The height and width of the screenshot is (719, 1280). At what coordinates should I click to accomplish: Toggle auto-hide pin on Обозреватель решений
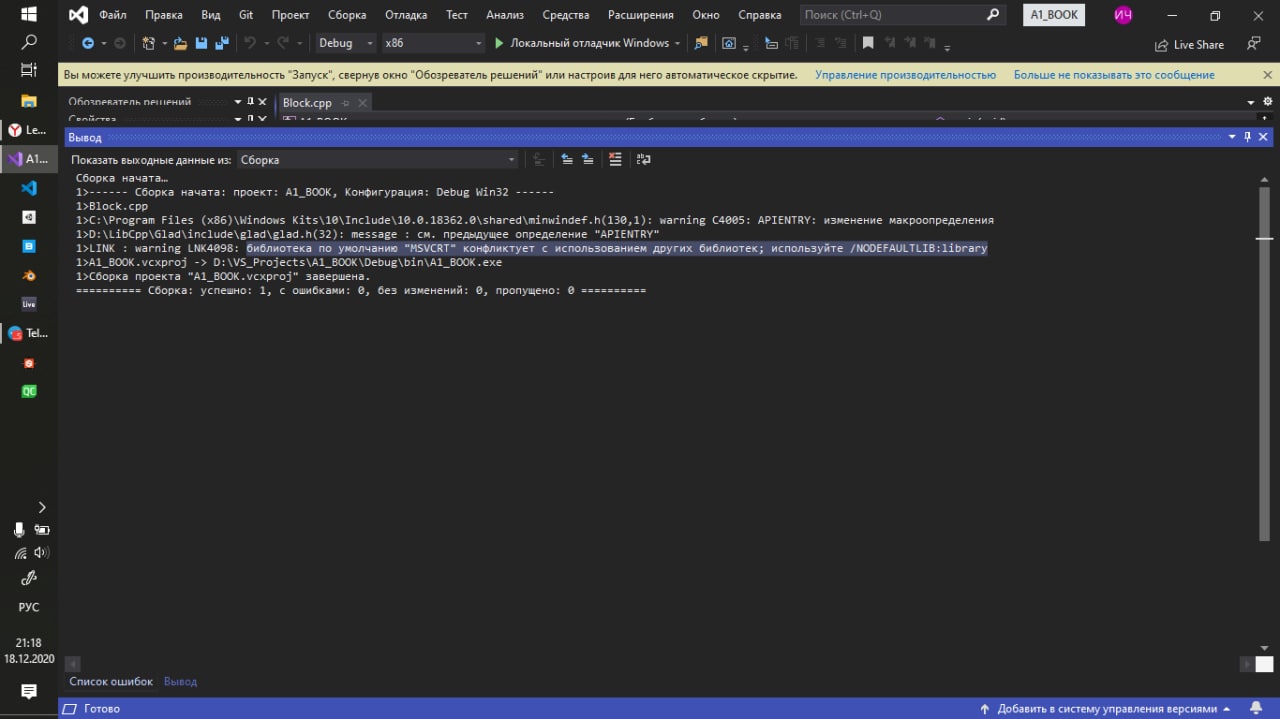(250, 102)
